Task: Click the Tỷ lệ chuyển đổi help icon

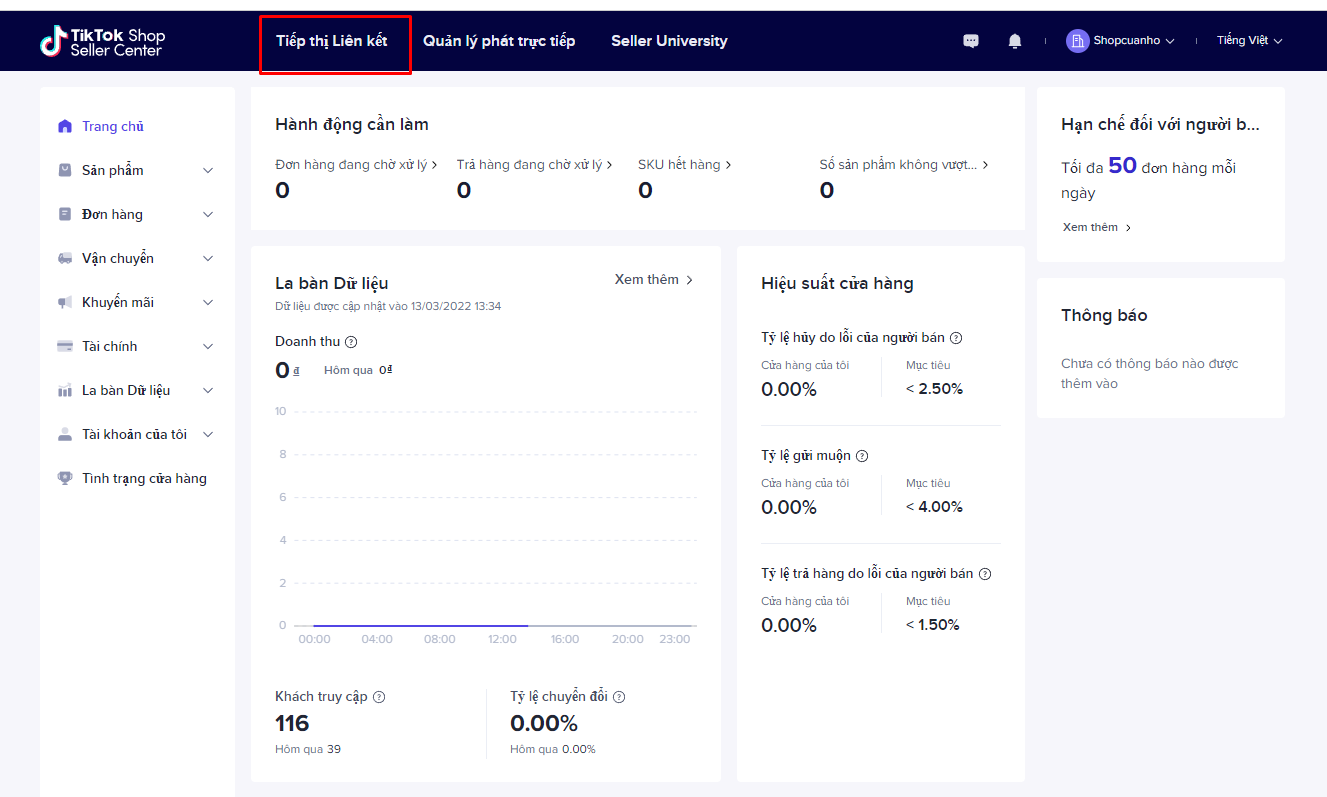Action: pos(619,697)
